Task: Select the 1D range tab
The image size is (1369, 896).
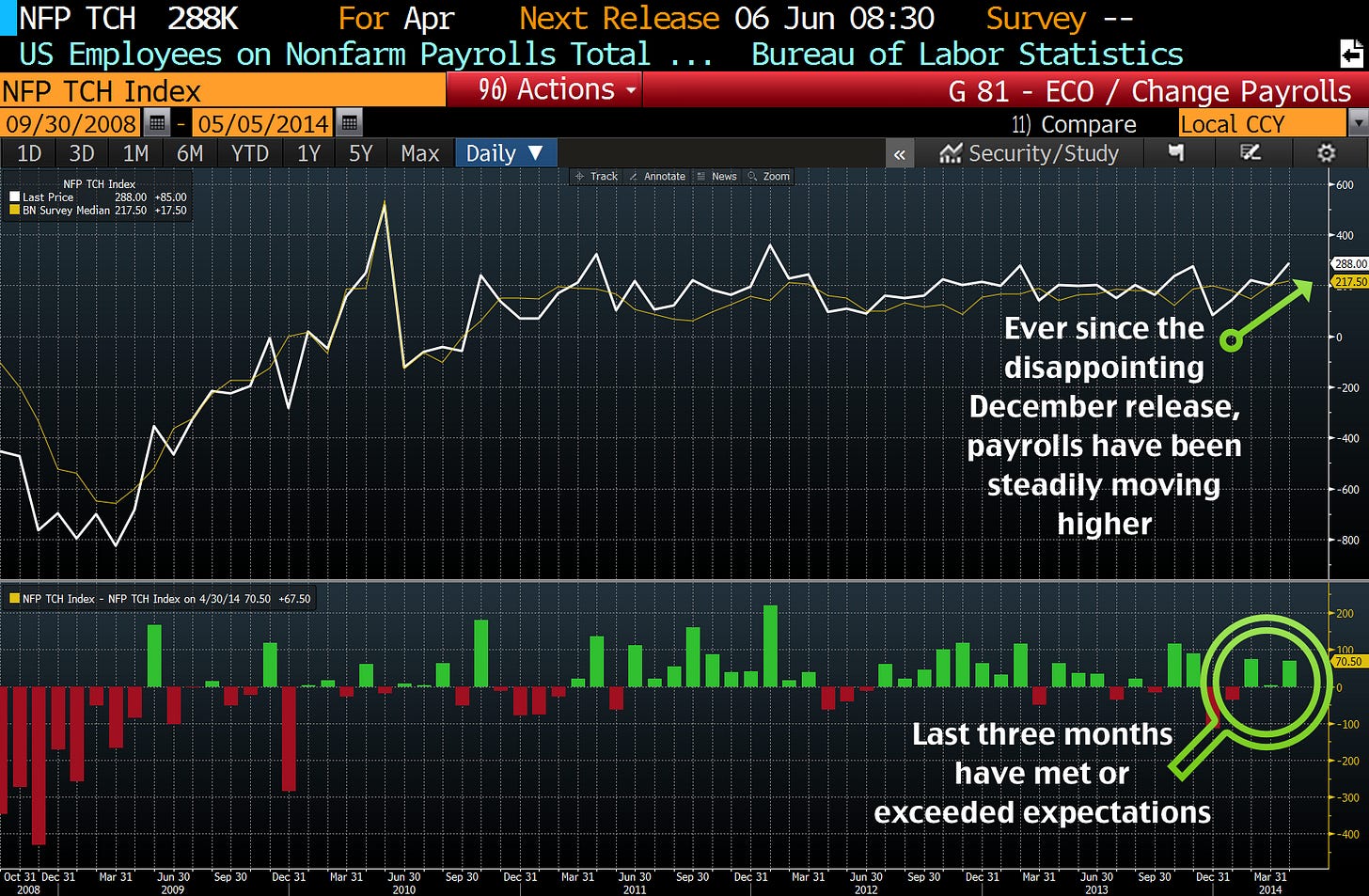Action: point(29,153)
